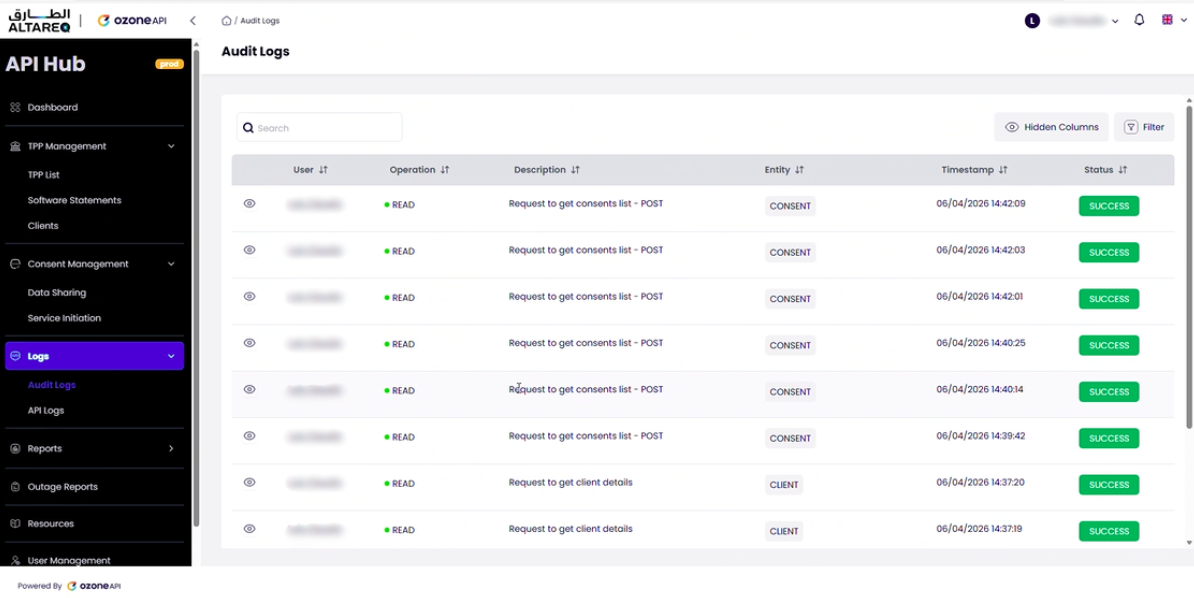Select Data Sharing under Consent Management
The height and width of the screenshot is (598, 1194).
point(57,292)
